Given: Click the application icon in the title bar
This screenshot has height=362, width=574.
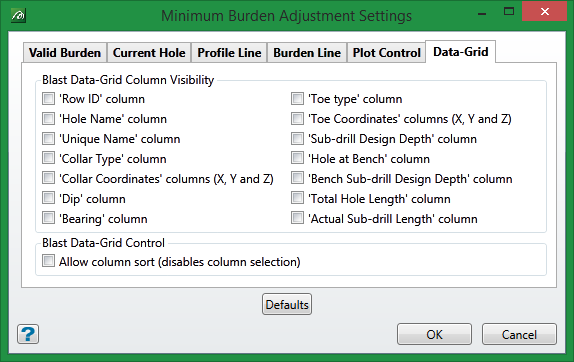Looking at the screenshot, I should coord(18,16).
